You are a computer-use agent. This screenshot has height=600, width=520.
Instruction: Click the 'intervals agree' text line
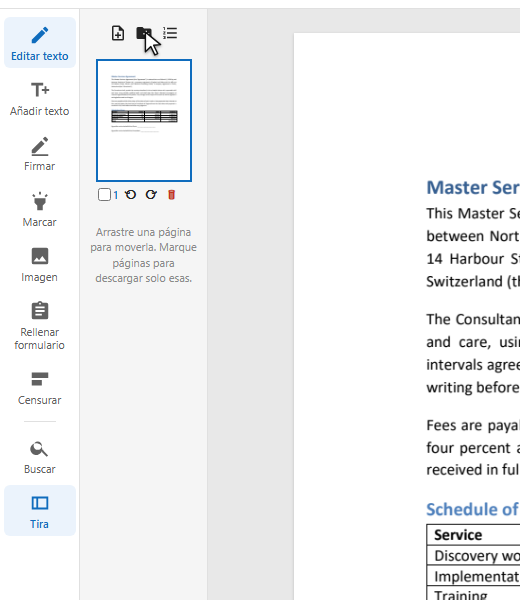(x=473, y=365)
